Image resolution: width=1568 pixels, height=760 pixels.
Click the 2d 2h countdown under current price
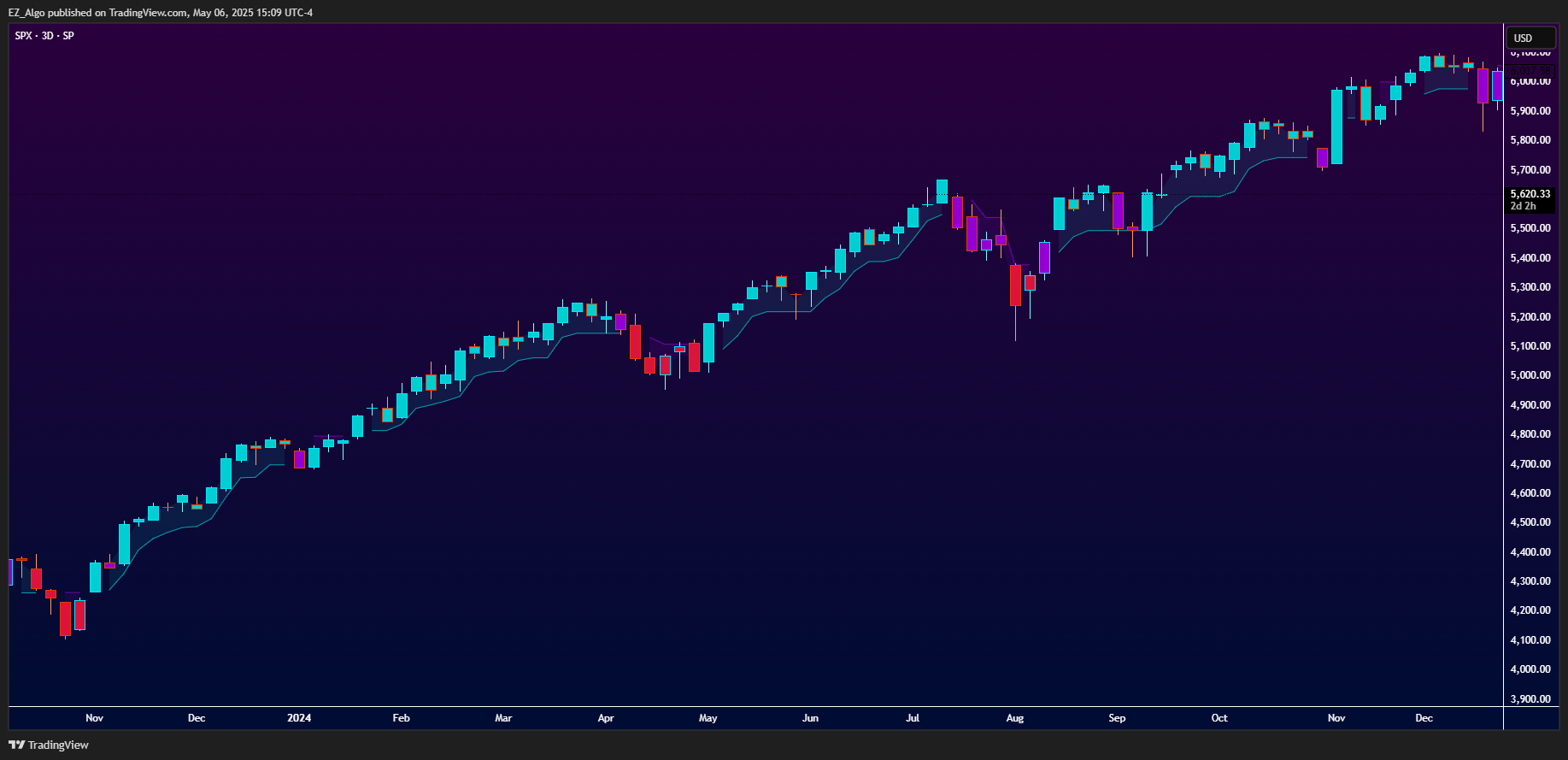coord(1523,206)
